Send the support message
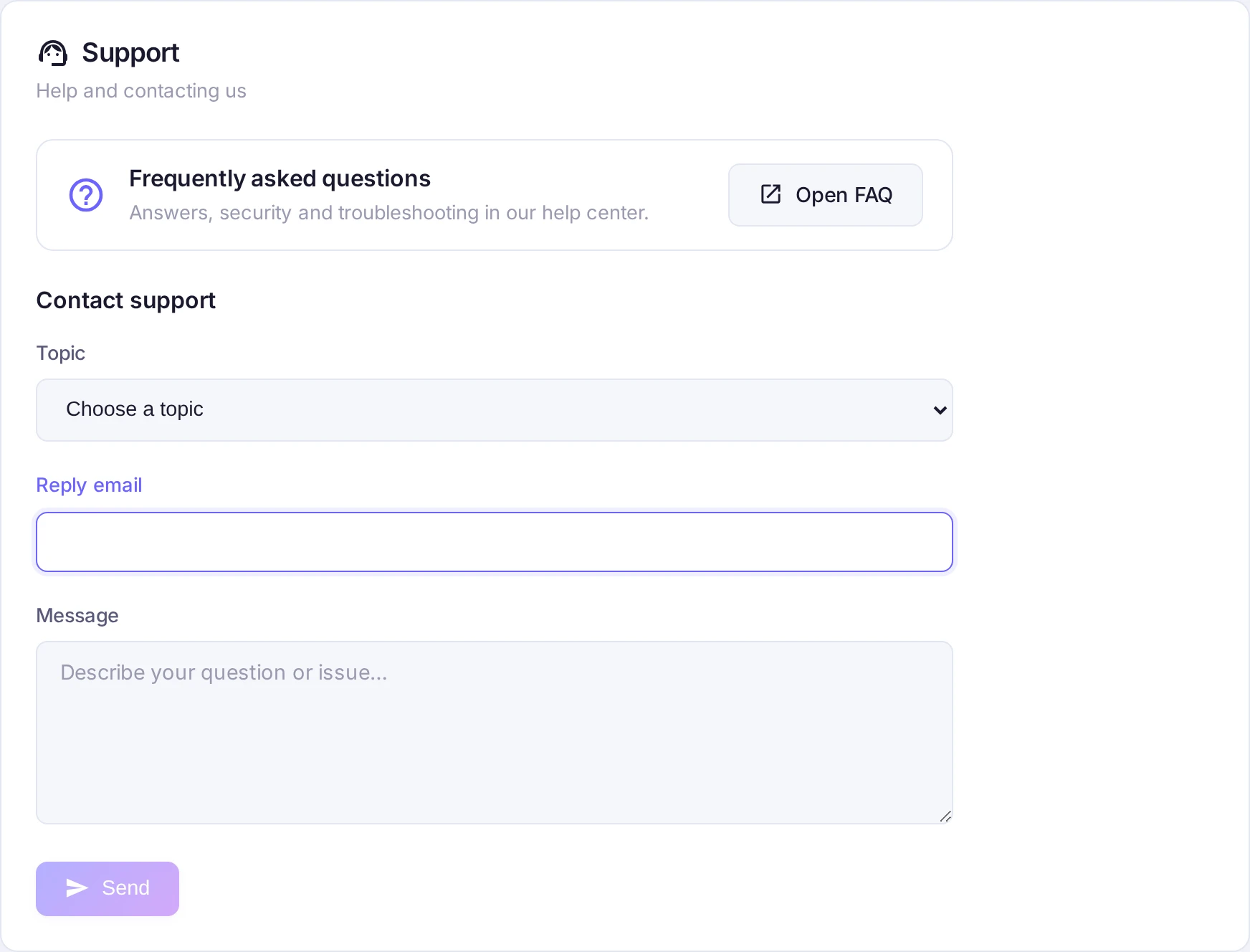This screenshot has width=1250, height=952. 108,888
